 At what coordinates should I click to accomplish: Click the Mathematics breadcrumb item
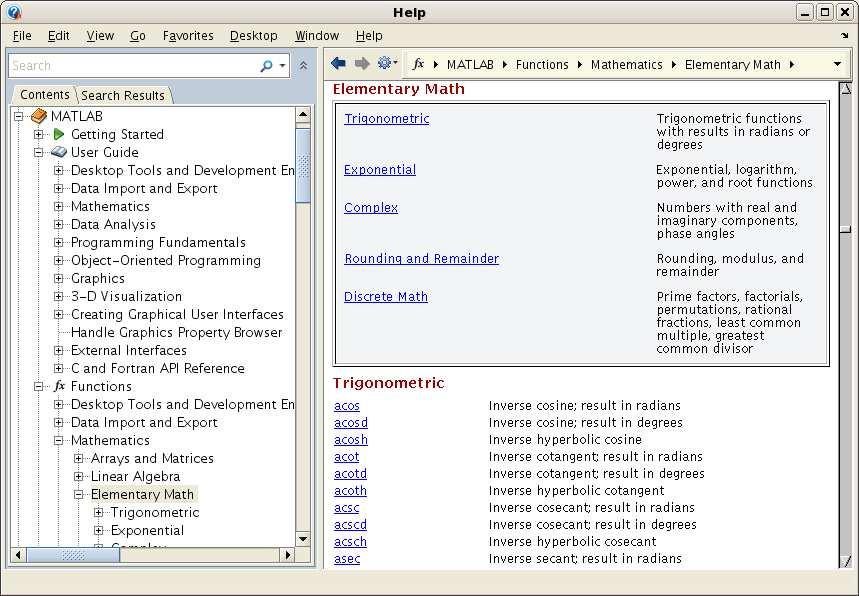coord(626,65)
